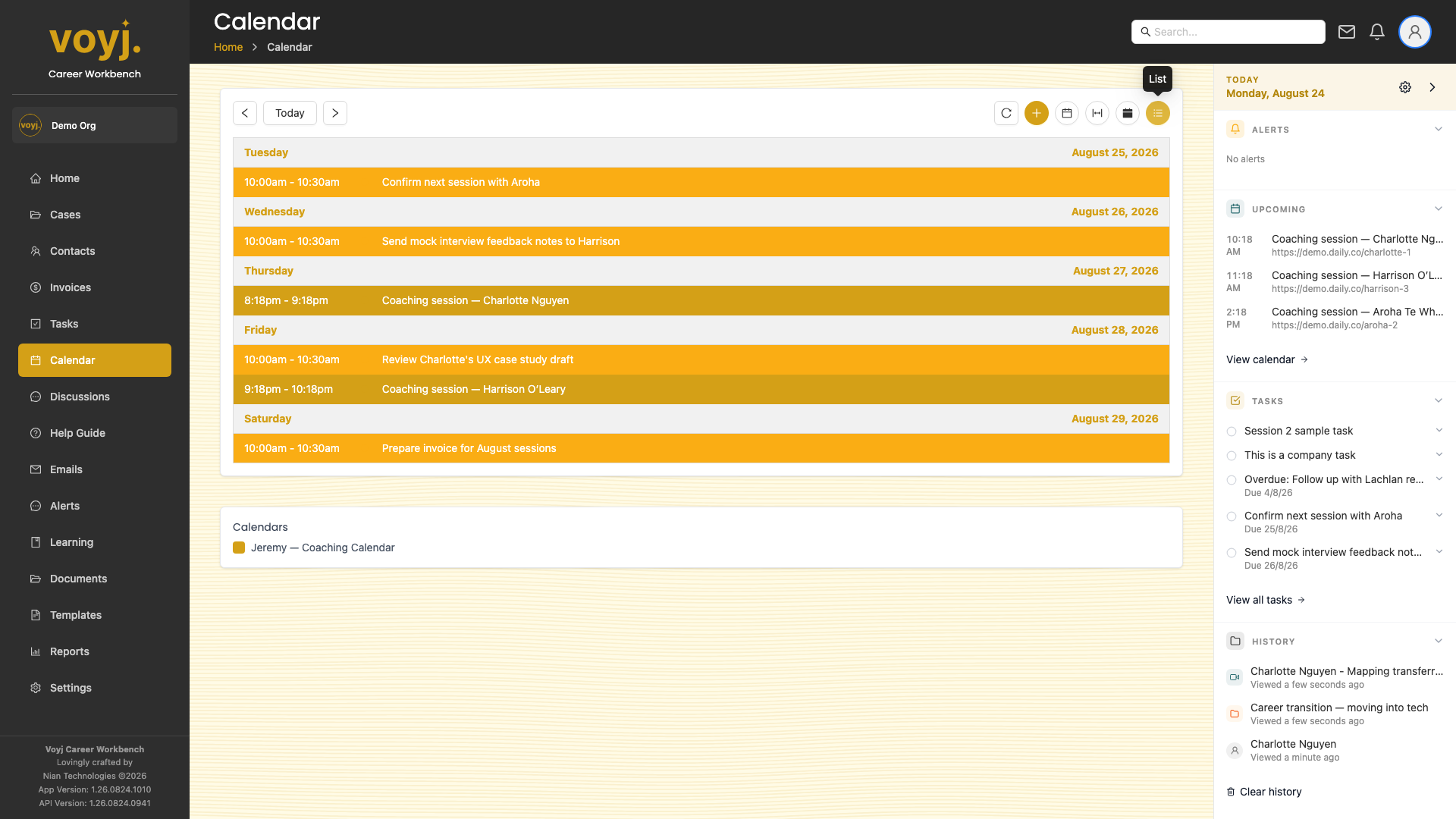1456x819 pixels.
Task: Collapse the History section chevron
Action: pos(1439,641)
